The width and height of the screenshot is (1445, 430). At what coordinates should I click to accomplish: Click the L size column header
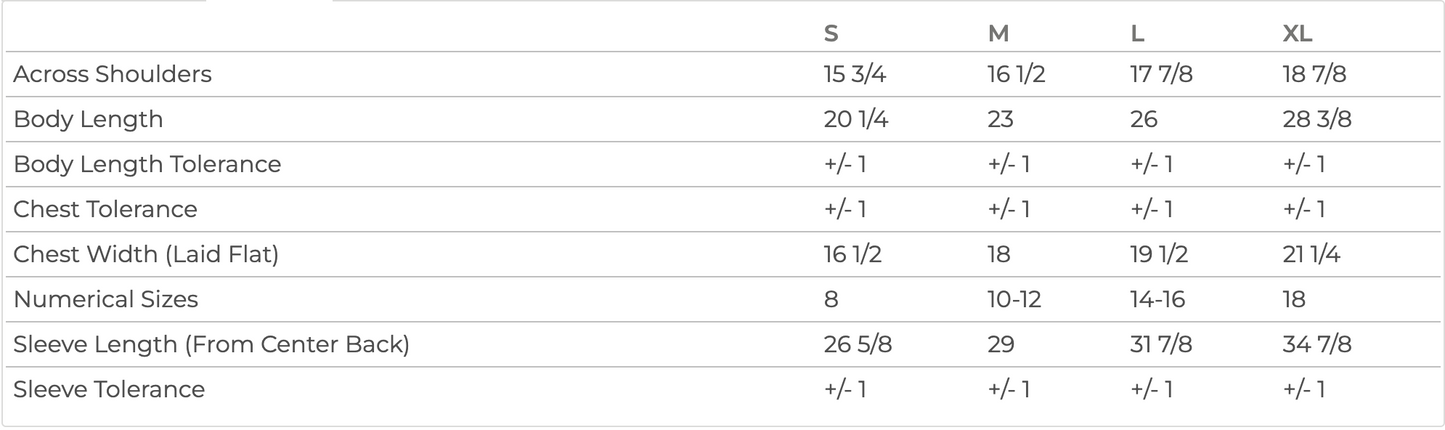point(1137,33)
